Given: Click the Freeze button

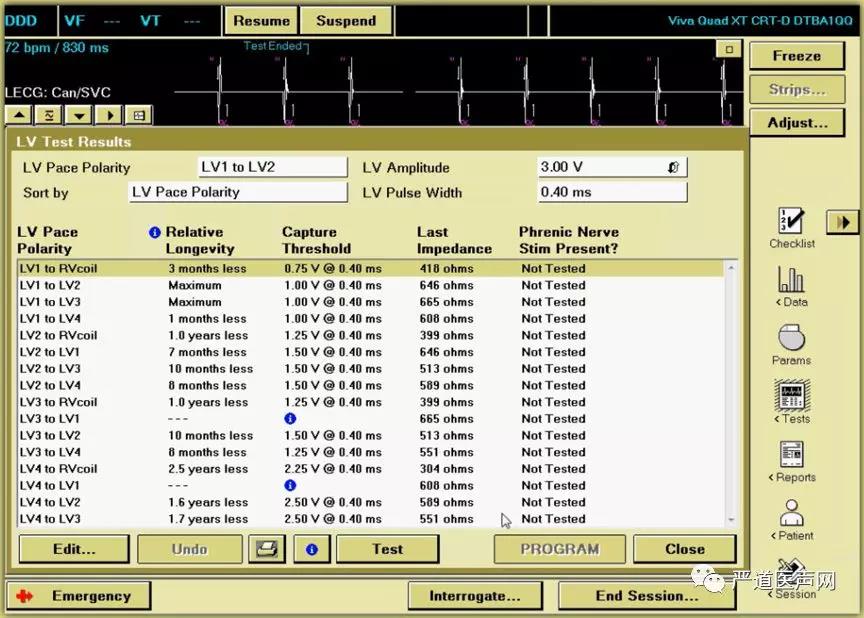Looking at the screenshot, I should tap(797, 56).
